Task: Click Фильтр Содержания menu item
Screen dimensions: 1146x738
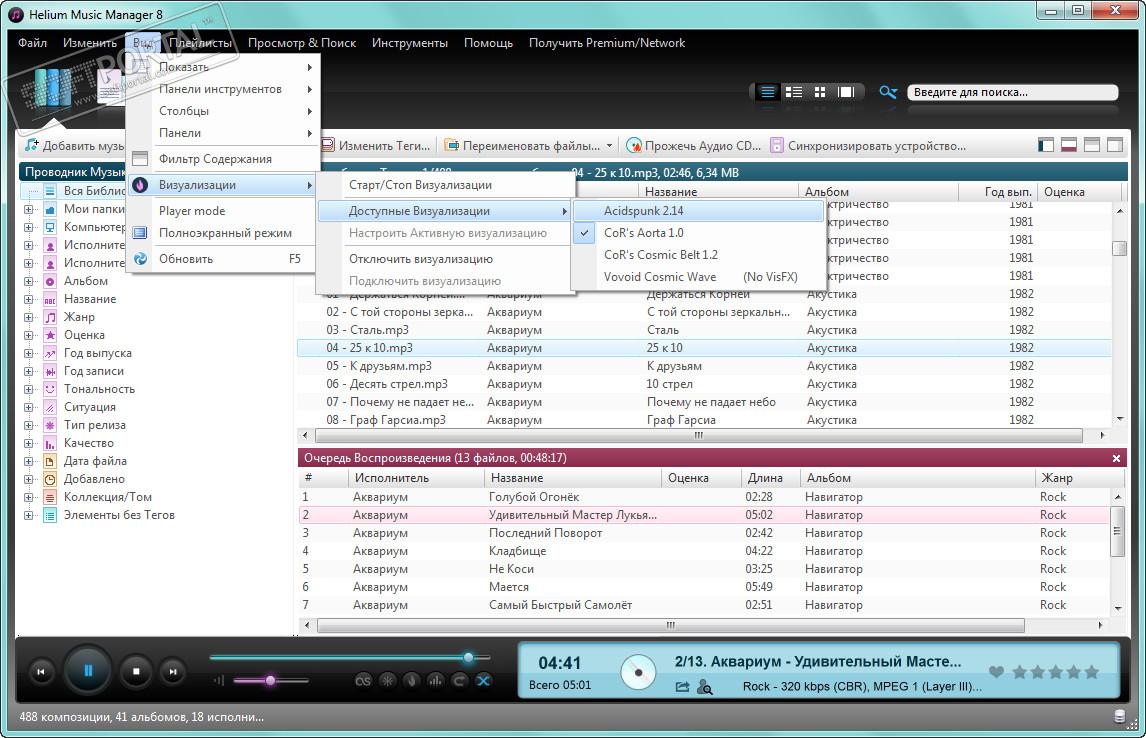Action: (223, 159)
